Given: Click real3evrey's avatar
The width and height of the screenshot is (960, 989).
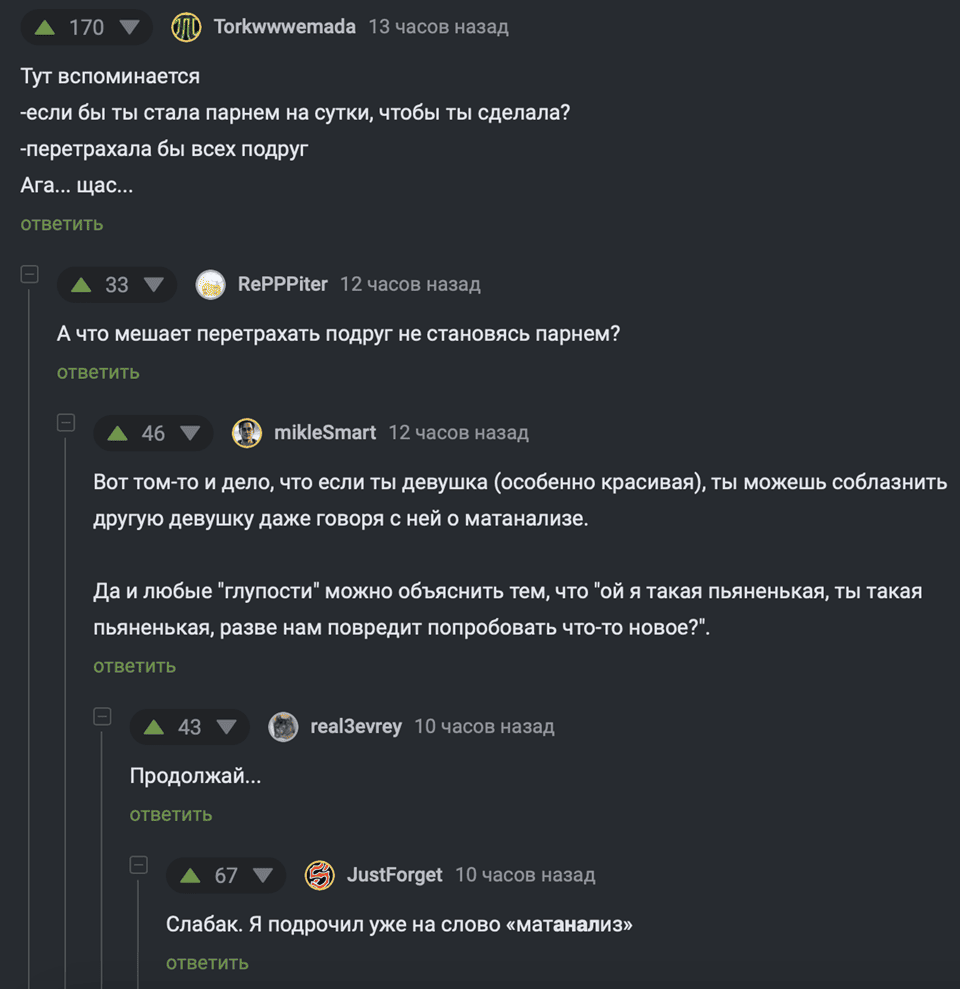Looking at the screenshot, I should [x=283, y=726].
